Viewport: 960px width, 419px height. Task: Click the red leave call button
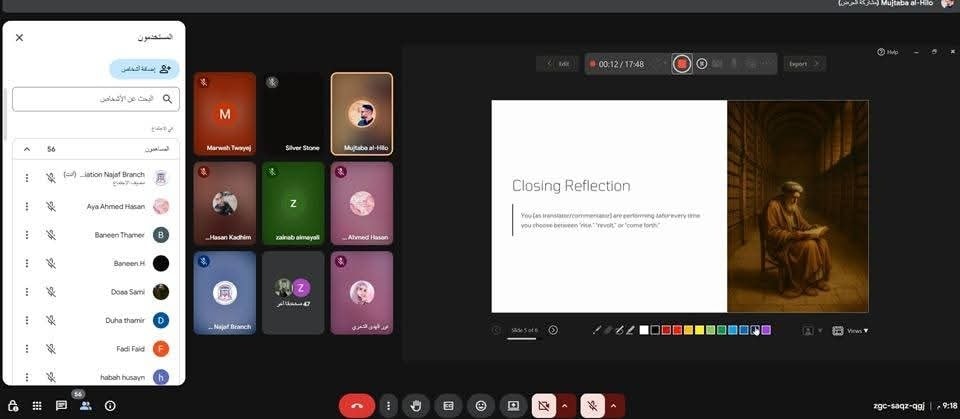pyautogui.click(x=357, y=405)
